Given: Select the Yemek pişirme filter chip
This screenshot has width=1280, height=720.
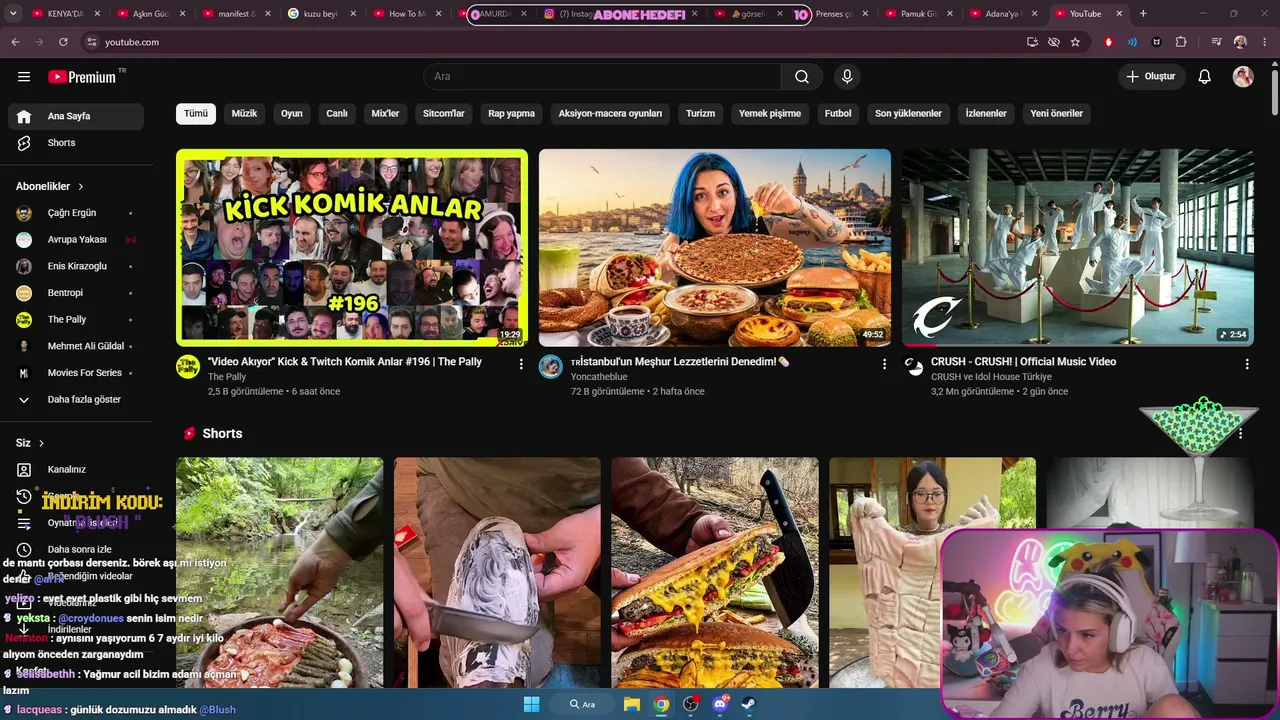Looking at the screenshot, I should pos(770,114).
